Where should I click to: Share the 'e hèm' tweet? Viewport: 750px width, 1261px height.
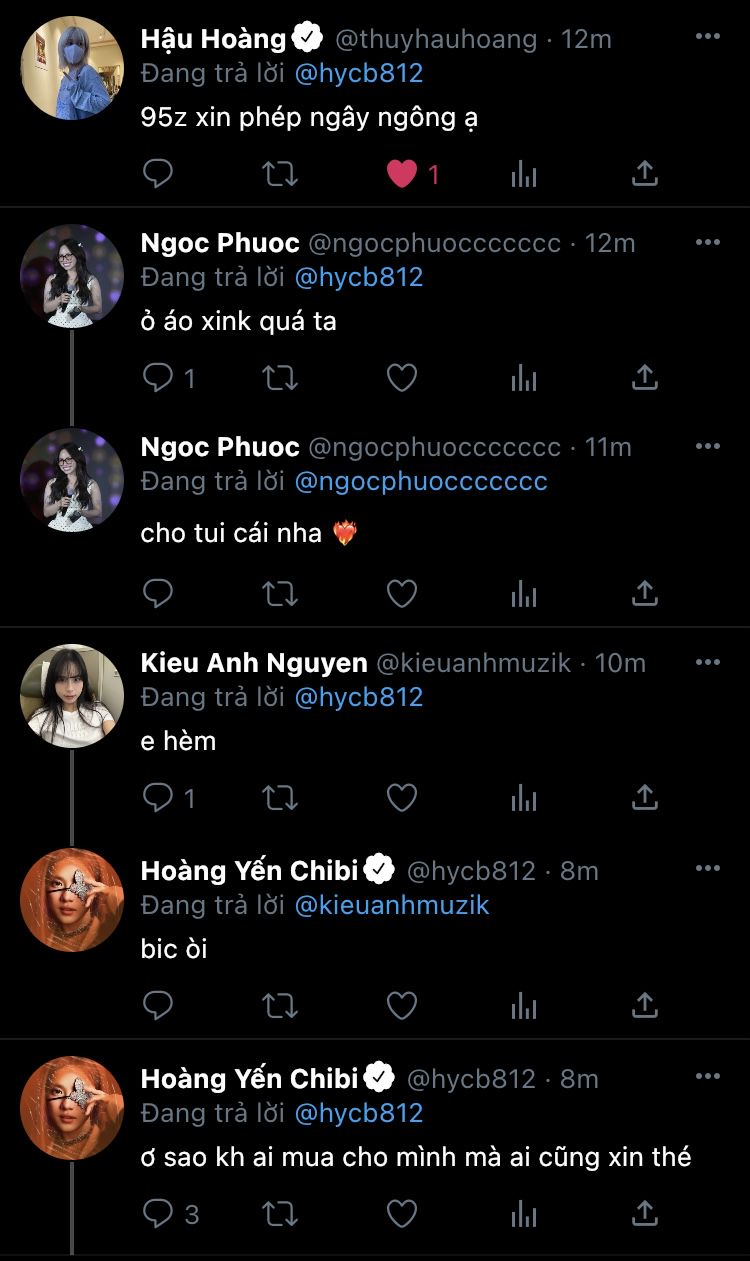645,797
